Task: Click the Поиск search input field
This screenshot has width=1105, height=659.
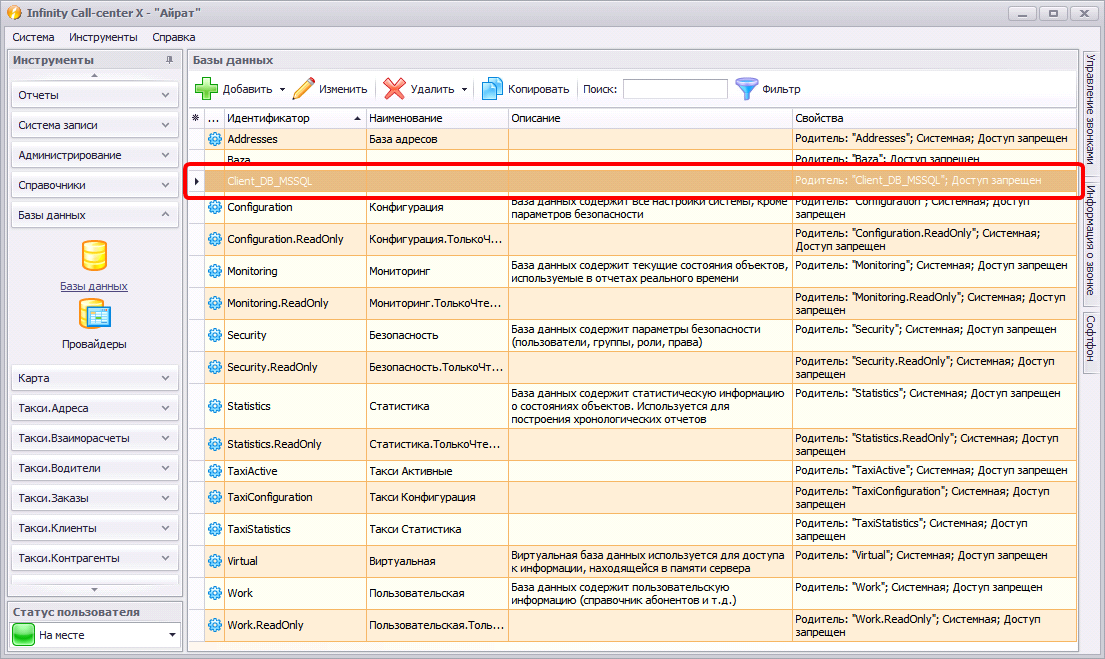Action: pyautogui.click(x=675, y=89)
